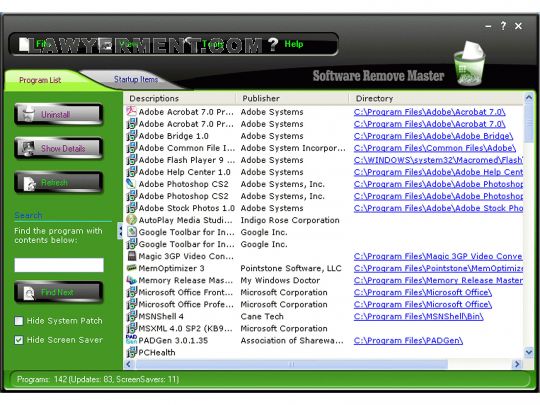
Task: Click the Adobe Help Center 1.0 icon
Action: [x=131, y=172]
